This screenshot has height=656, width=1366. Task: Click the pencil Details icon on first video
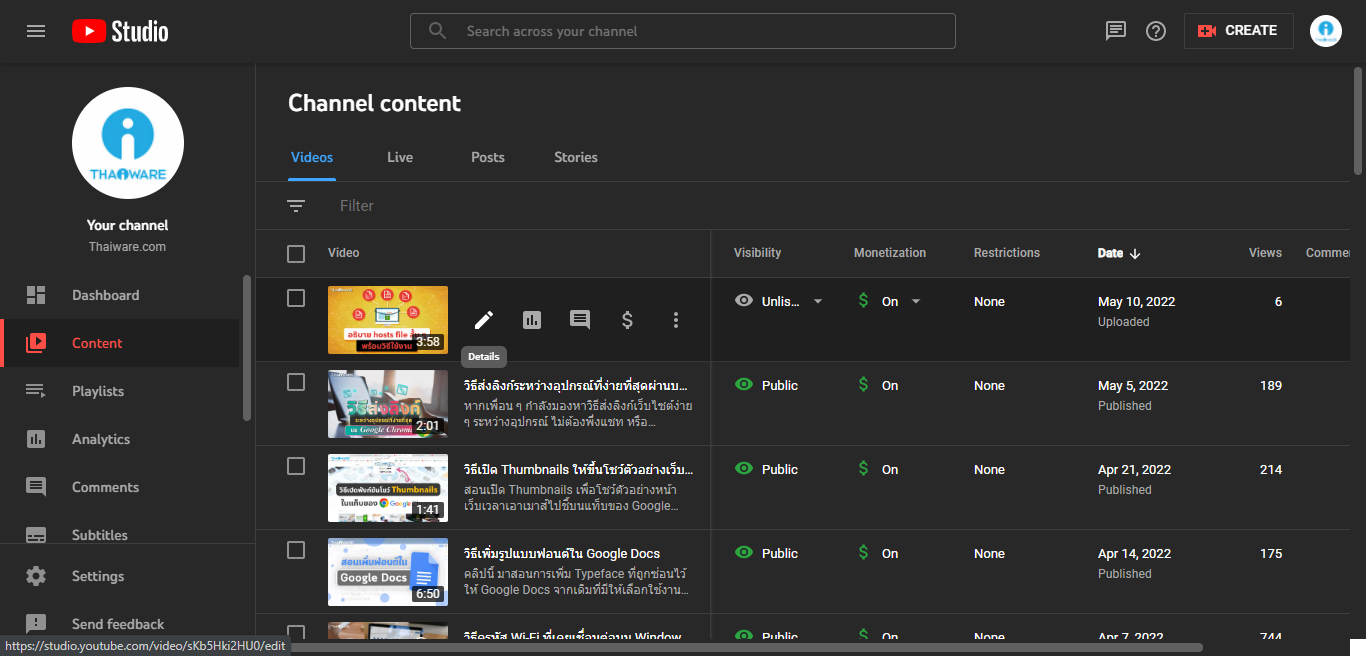484,320
